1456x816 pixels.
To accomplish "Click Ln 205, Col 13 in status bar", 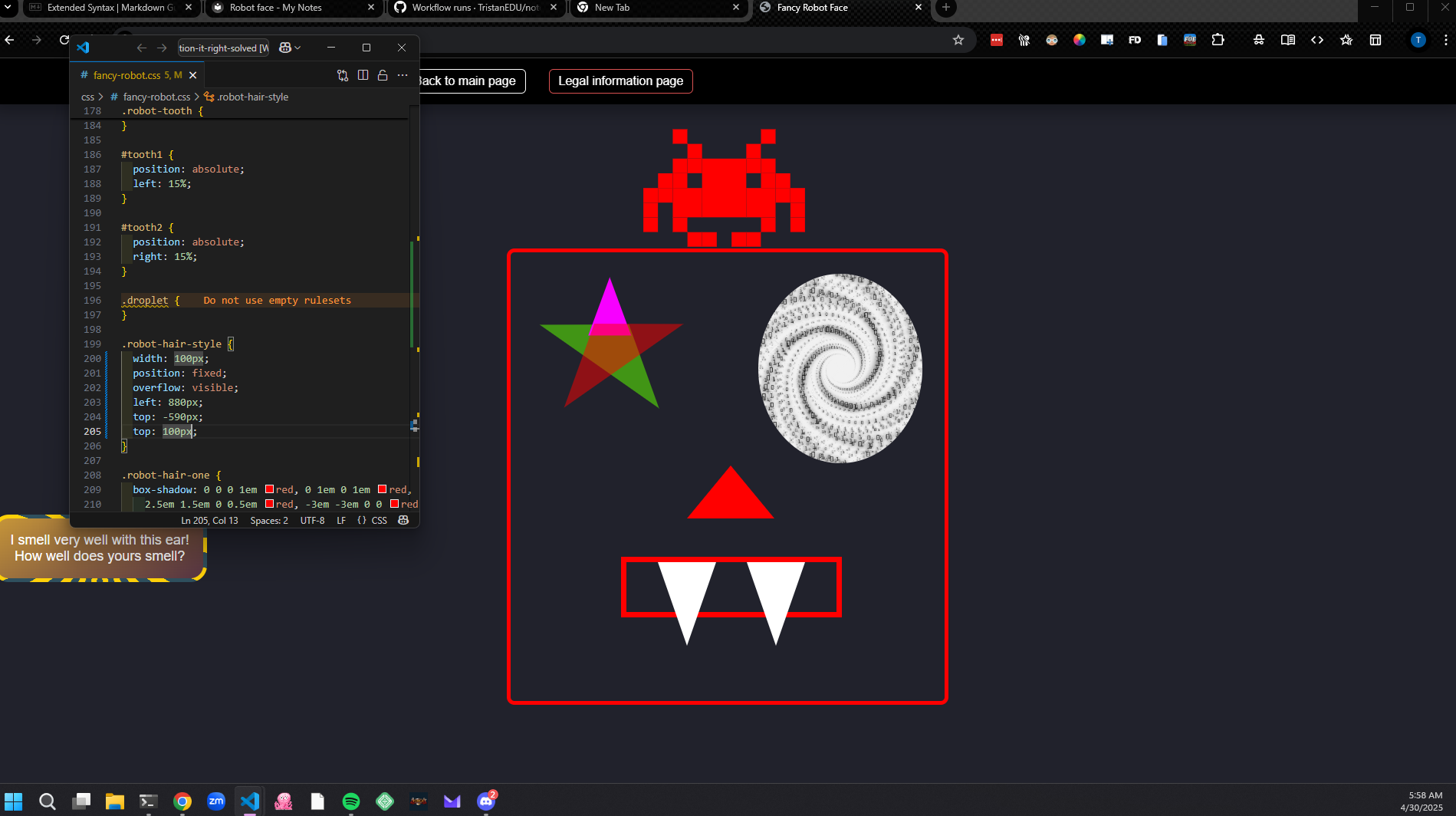I will (209, 520).
